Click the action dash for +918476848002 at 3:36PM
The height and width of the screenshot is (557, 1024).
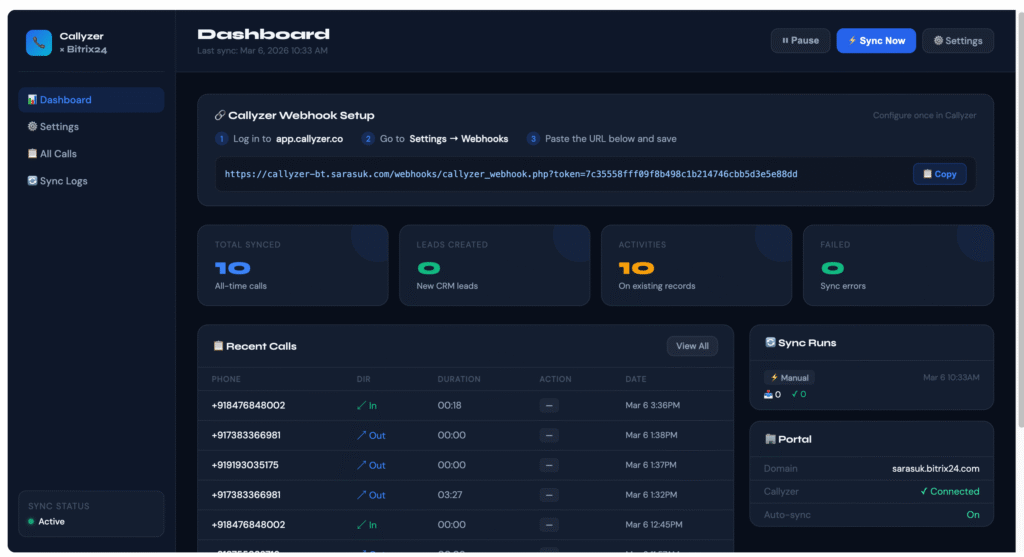550,406
